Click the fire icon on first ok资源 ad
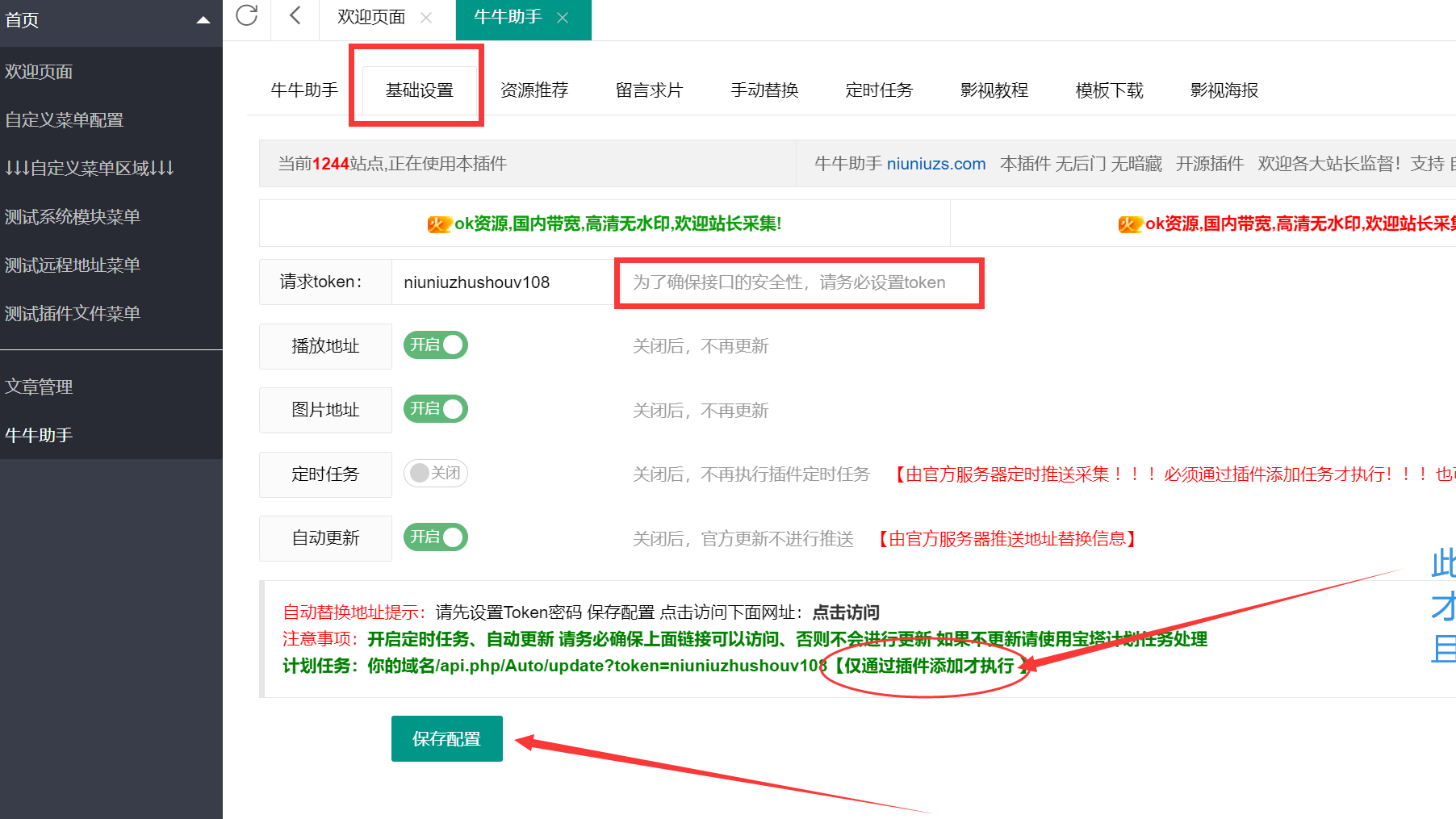Viewport: 1456px width, 819px height. tap(439, 224)
